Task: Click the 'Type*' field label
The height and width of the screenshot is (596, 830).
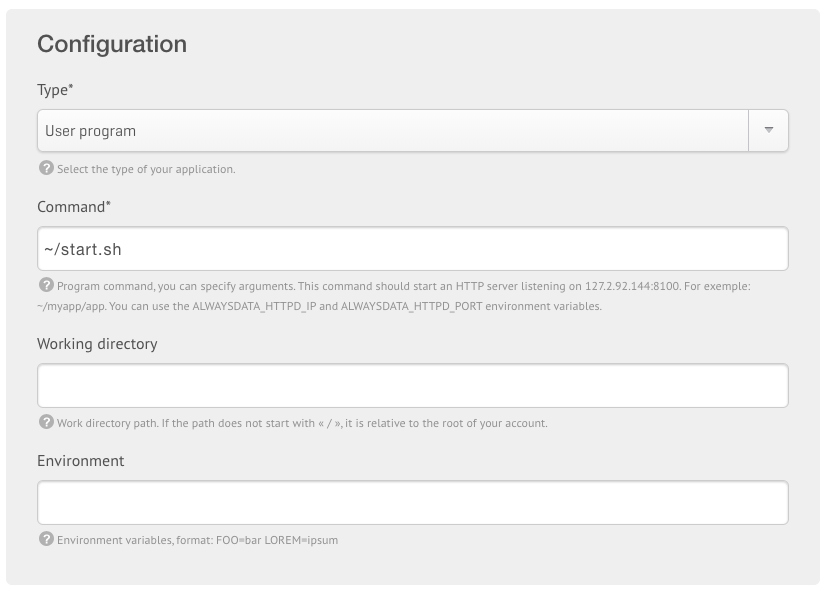Action: click(52, 90)
